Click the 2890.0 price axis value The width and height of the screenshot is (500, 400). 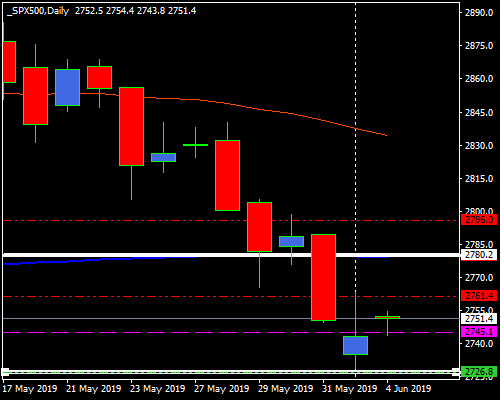click(x=479, y=13)
